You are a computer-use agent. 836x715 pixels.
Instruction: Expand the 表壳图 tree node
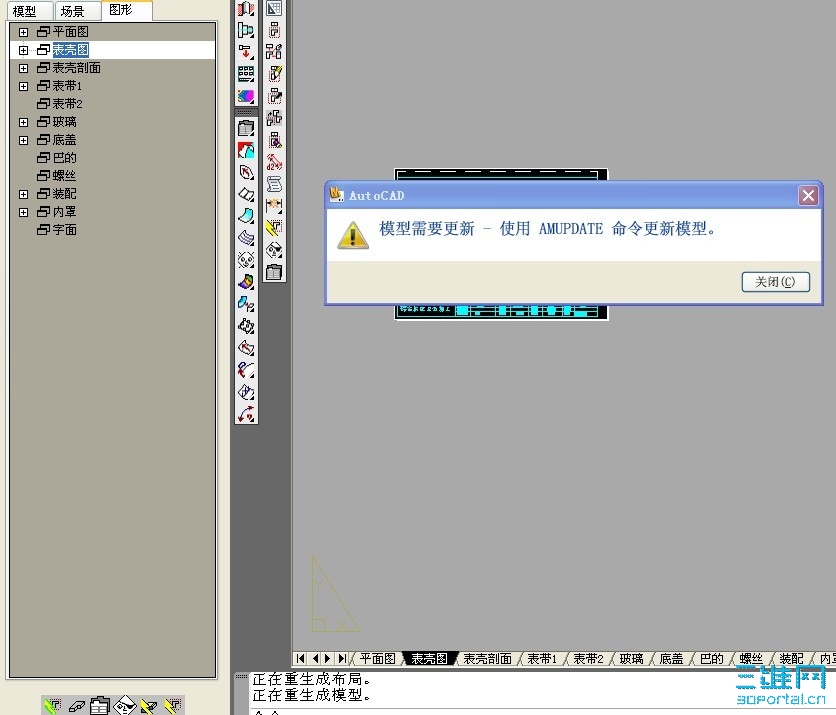click(x=23, y=50)
